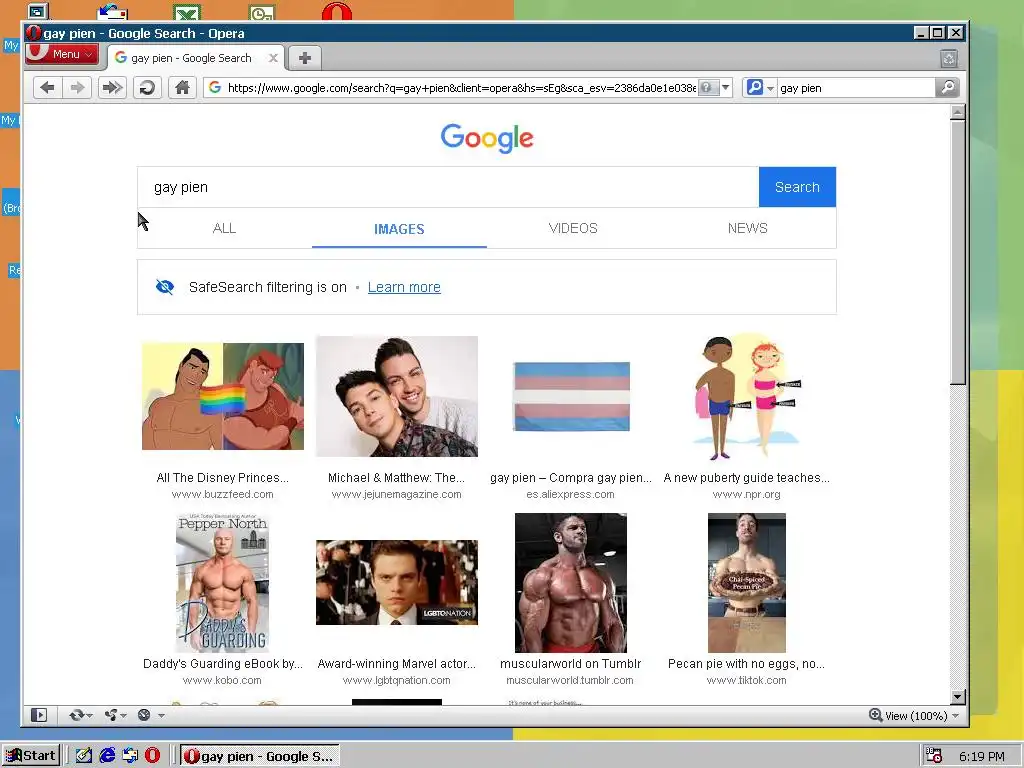Click the Google logo
Screen dimensions: 1024x768
pyautogui.click(x=487, y=138)
